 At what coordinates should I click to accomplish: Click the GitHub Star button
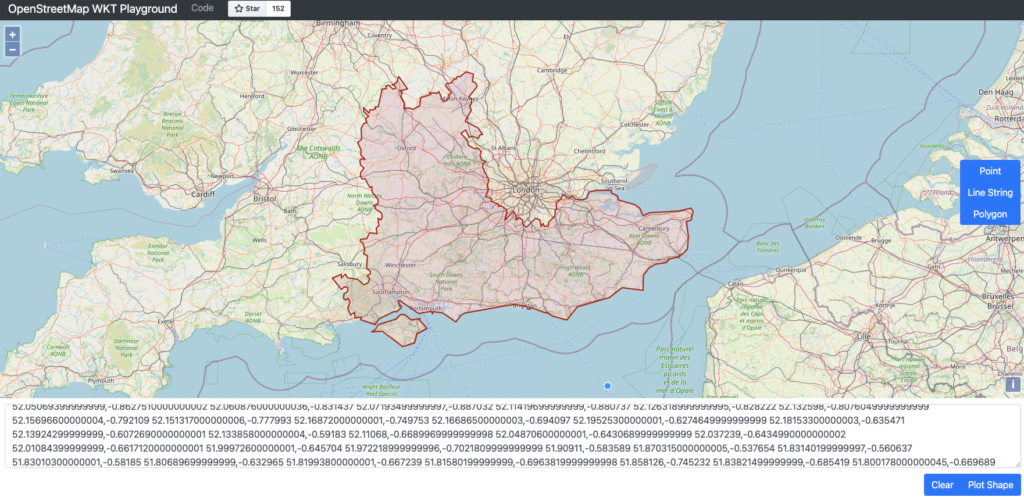(247, 9)
